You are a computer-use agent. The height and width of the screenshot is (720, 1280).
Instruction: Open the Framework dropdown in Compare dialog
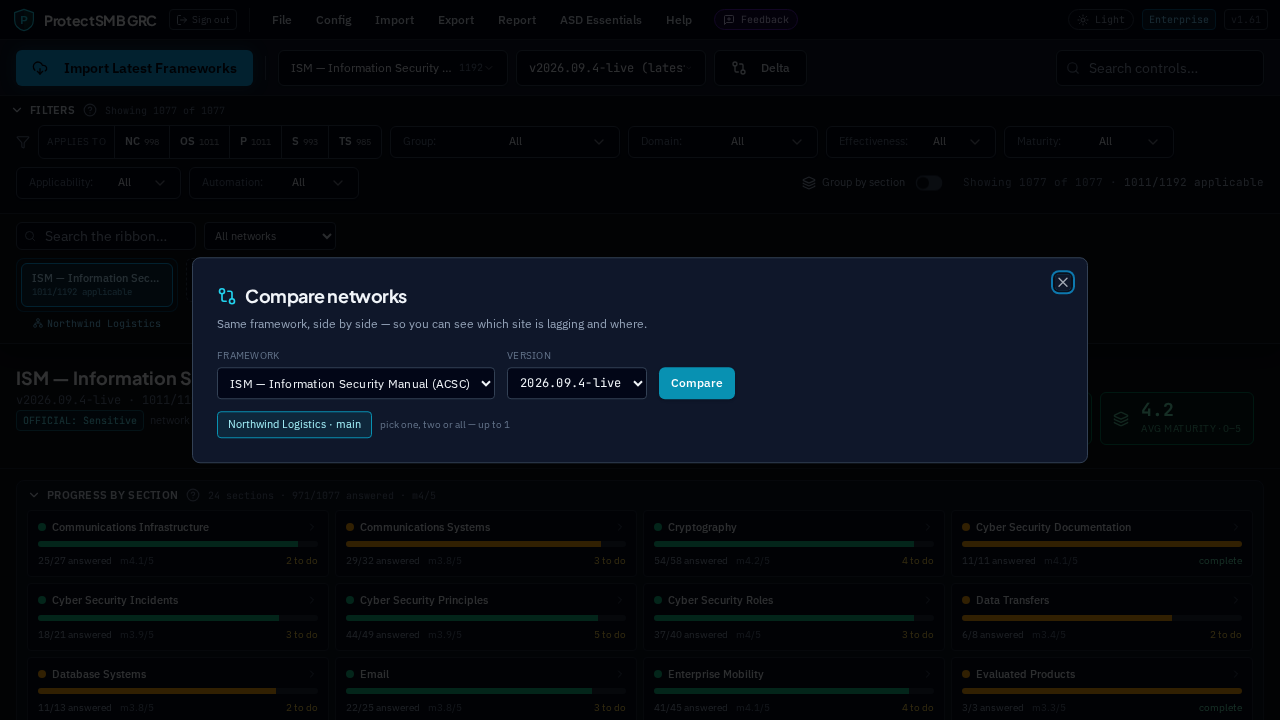(356, 383)
